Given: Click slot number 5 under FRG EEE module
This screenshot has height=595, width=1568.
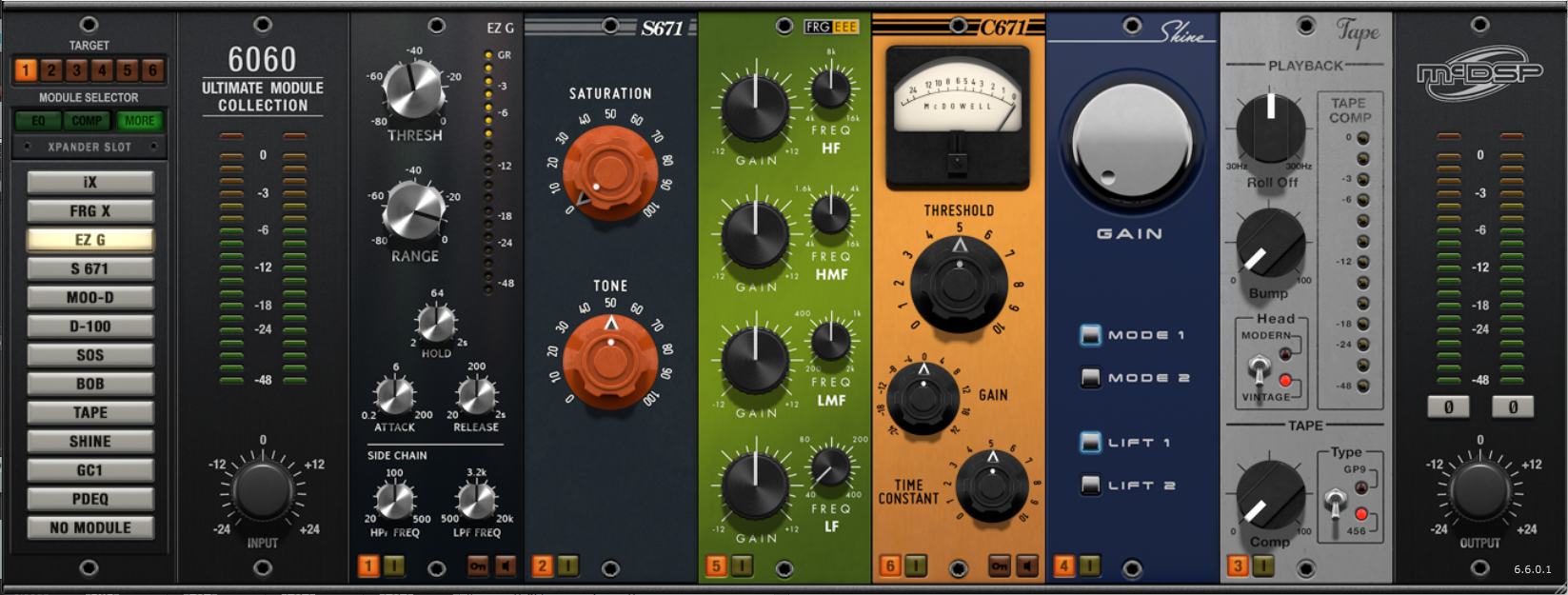Looking at the screenshot, I should click(716, 566).
